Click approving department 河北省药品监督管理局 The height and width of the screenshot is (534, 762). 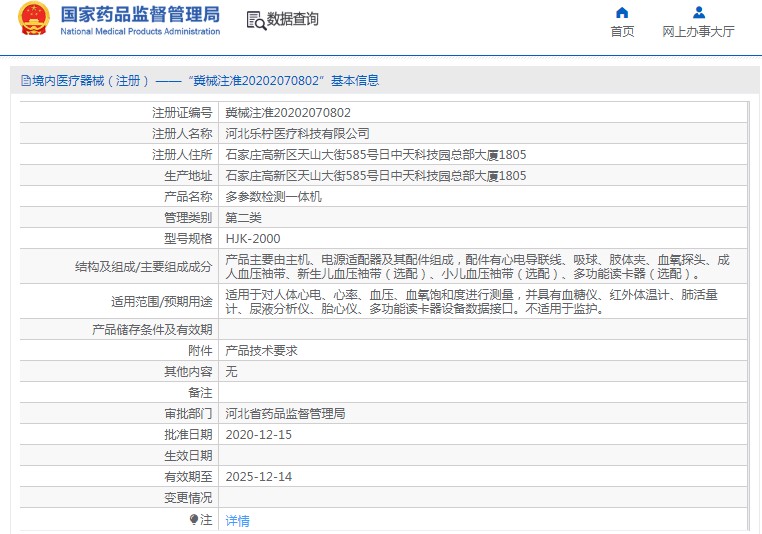(x=285, y=413)
